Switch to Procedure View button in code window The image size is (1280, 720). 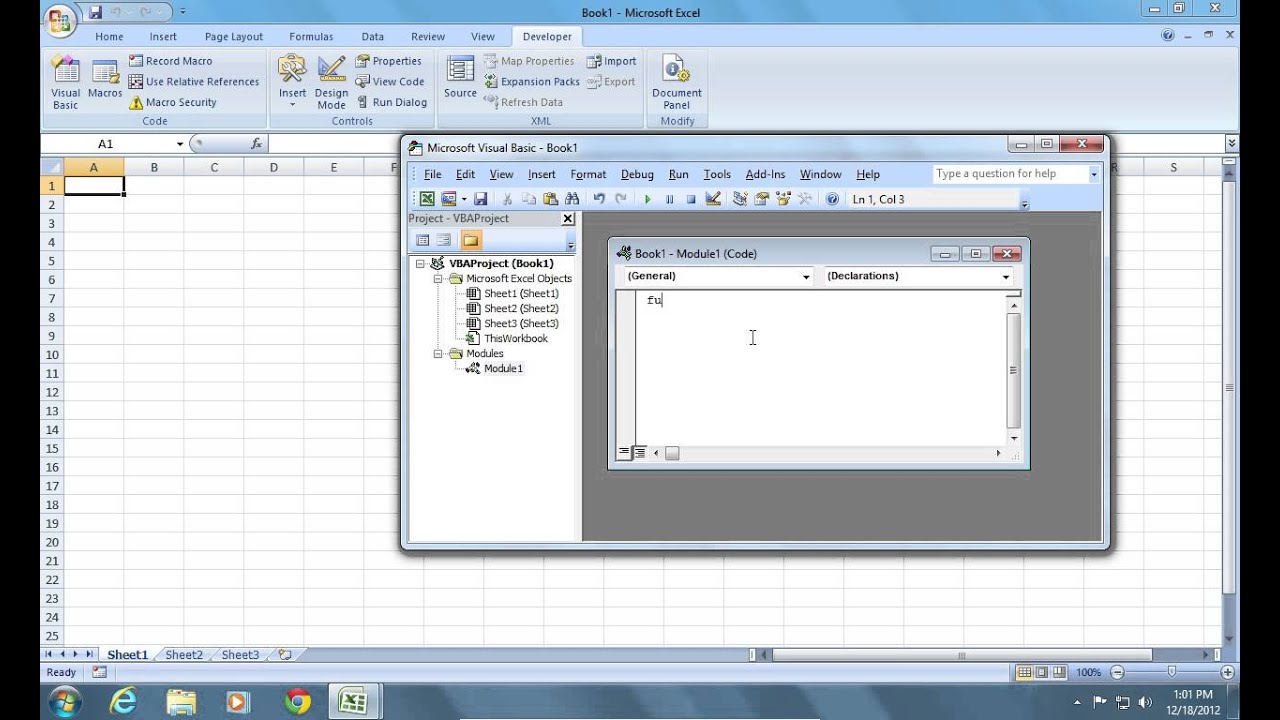624,452
